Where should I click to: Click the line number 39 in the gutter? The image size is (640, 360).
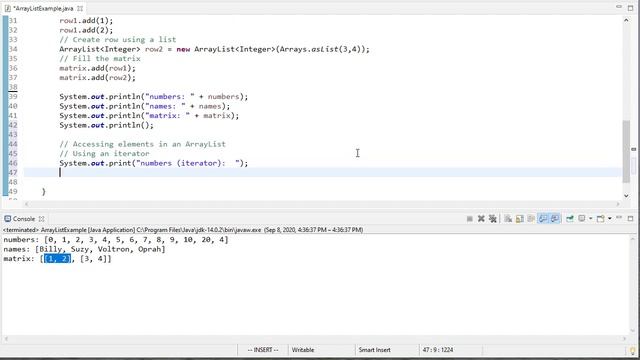tap(13, 97)
